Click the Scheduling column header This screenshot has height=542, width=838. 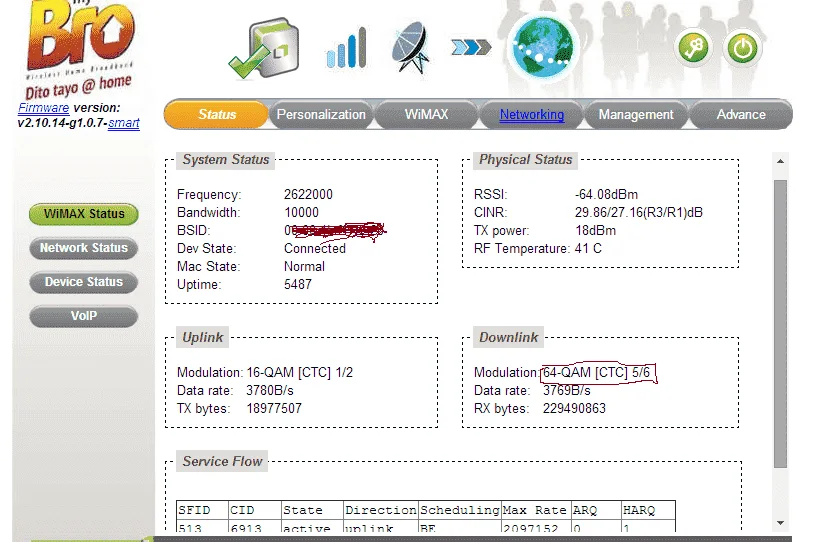click(460, 510)
